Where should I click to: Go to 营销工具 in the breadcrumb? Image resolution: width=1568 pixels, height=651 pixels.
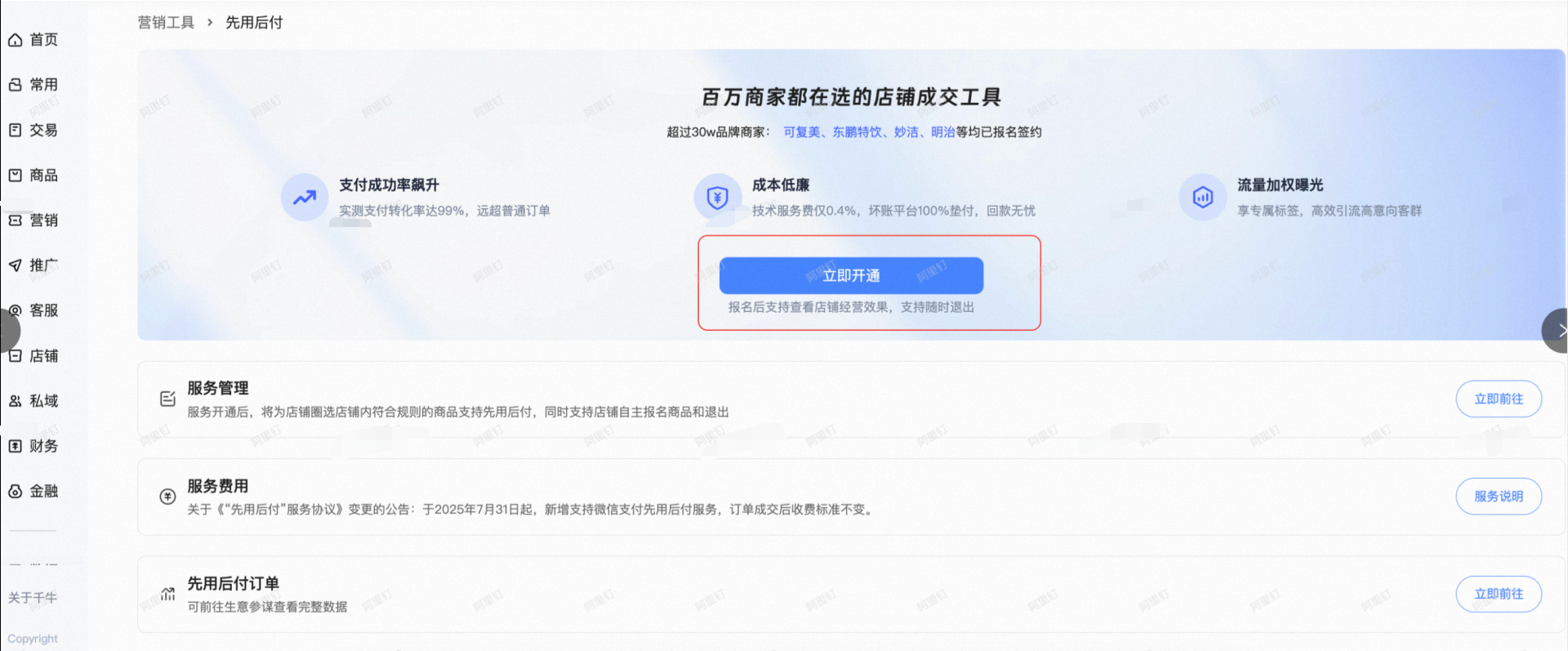pyautogui.click(x=166, y=23)
